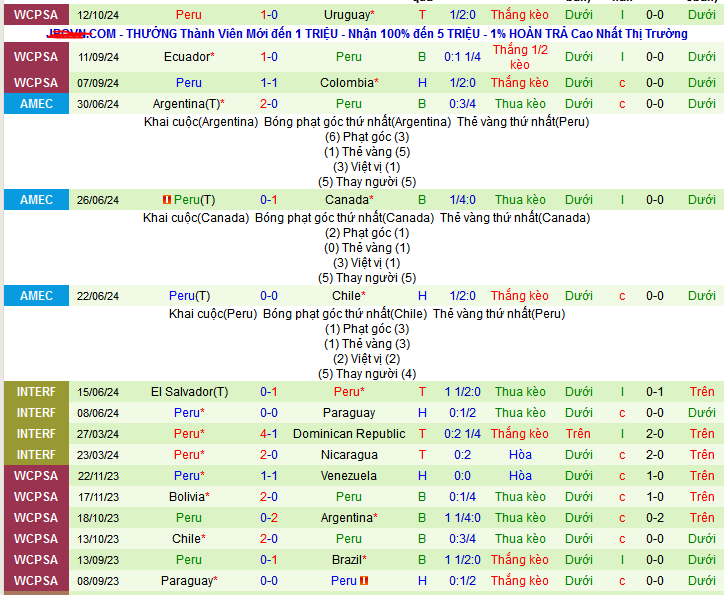Click the flag icon in the Paraguay row
This screenshot has width=724, height=595.
coord(364,581)
